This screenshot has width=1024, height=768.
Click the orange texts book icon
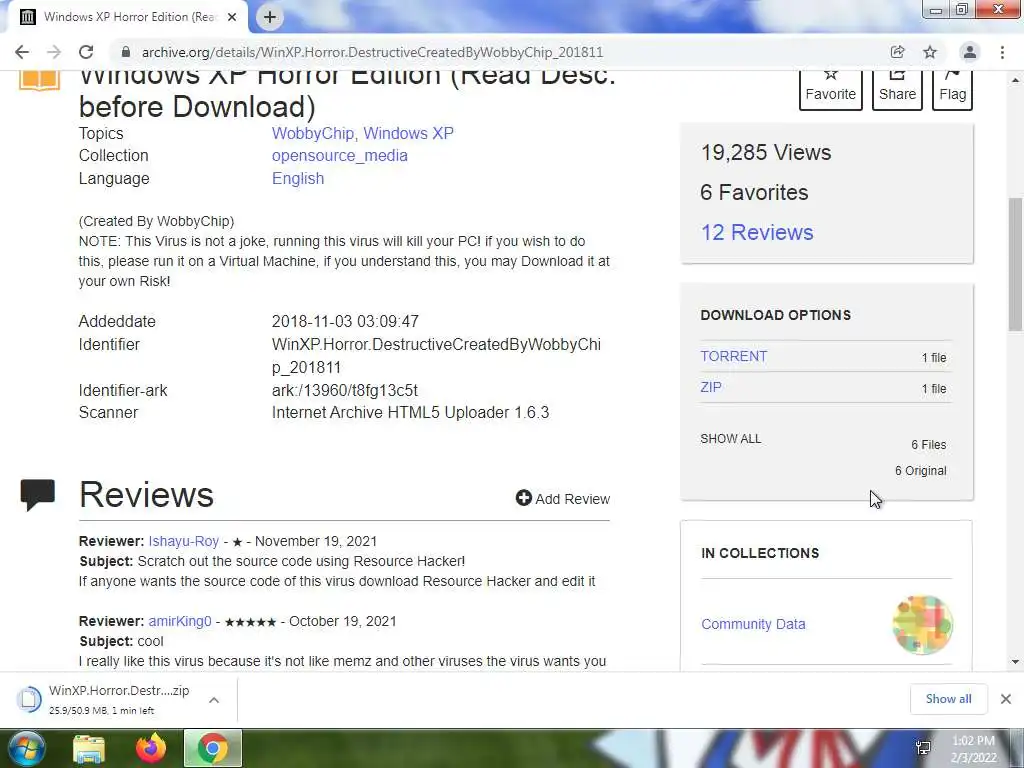pos(39,80)
